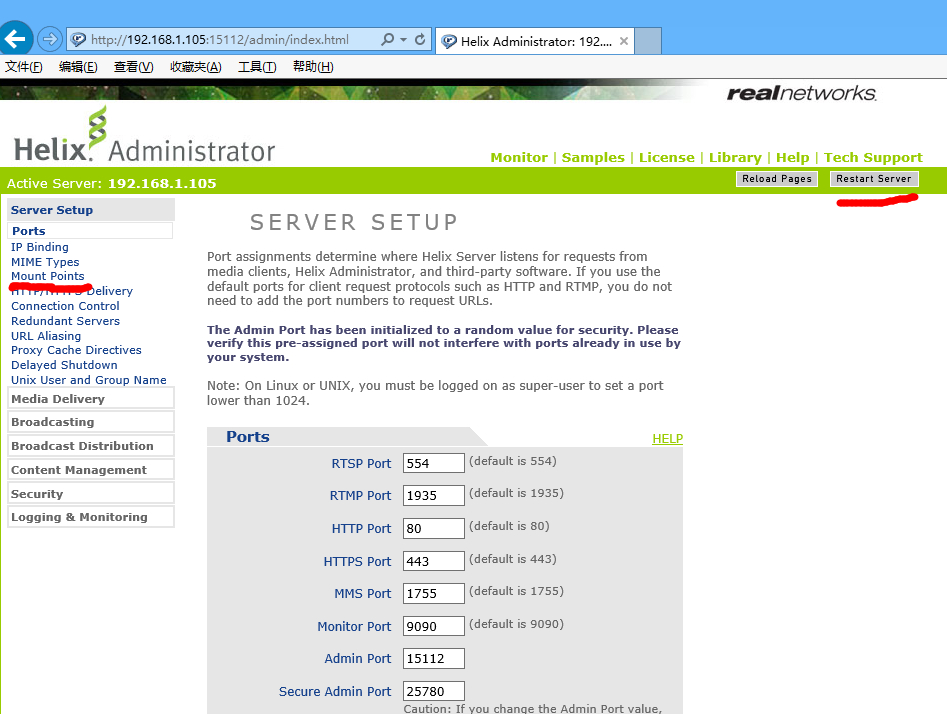The image size is (947, 714).
Task: Open the Samples link
Action: coord(593,158)
